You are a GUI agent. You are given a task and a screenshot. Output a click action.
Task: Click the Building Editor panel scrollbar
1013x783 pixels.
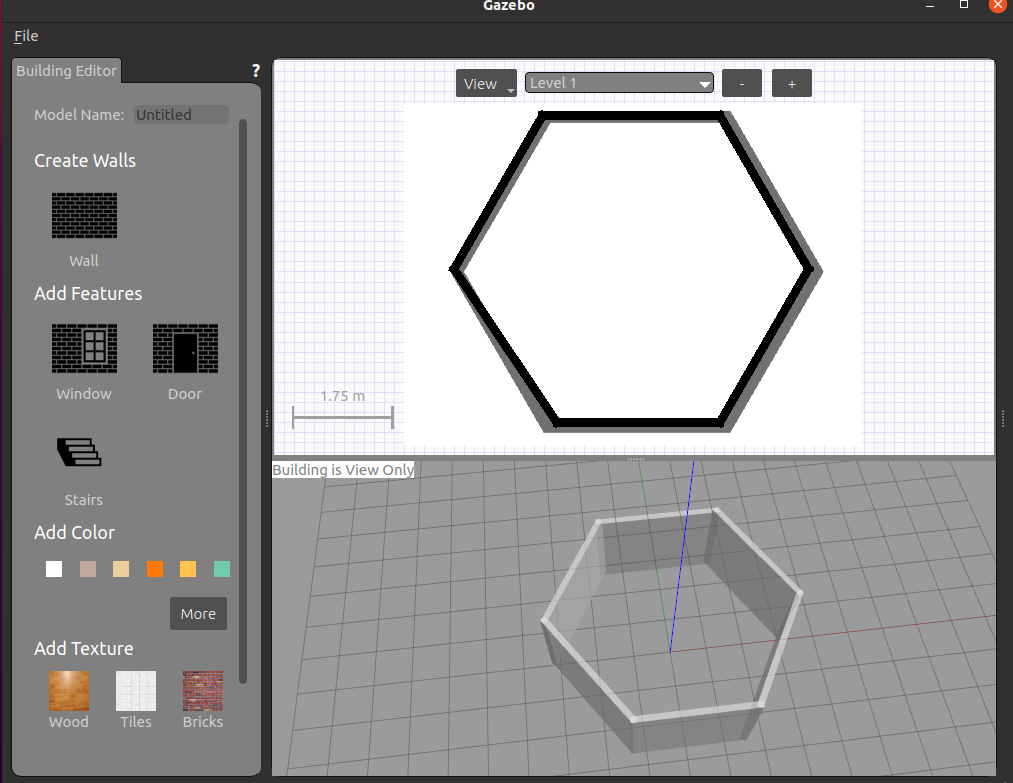point(242,400)
